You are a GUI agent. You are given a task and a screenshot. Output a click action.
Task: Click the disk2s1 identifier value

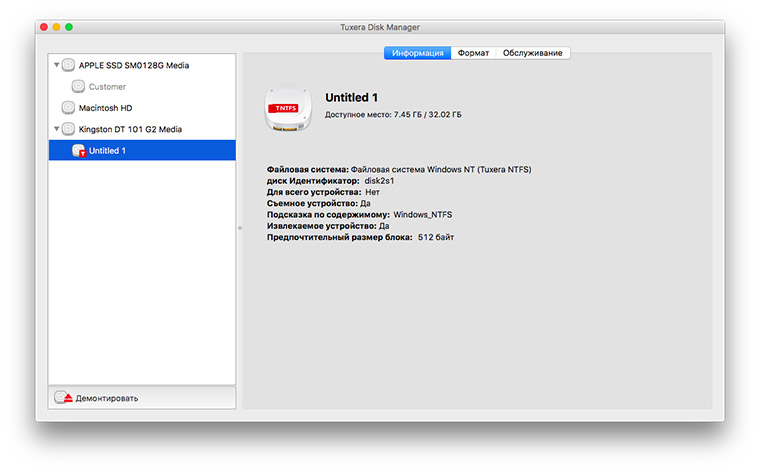(x=380, y=181)
